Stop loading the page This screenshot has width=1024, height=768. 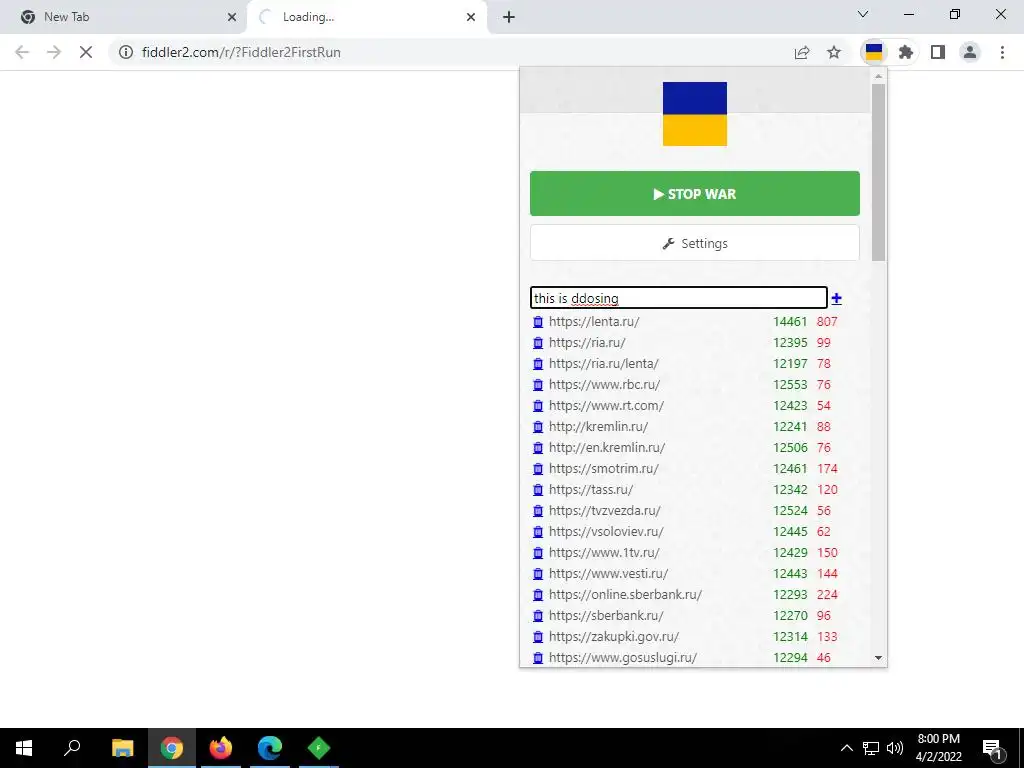point(86,52)
